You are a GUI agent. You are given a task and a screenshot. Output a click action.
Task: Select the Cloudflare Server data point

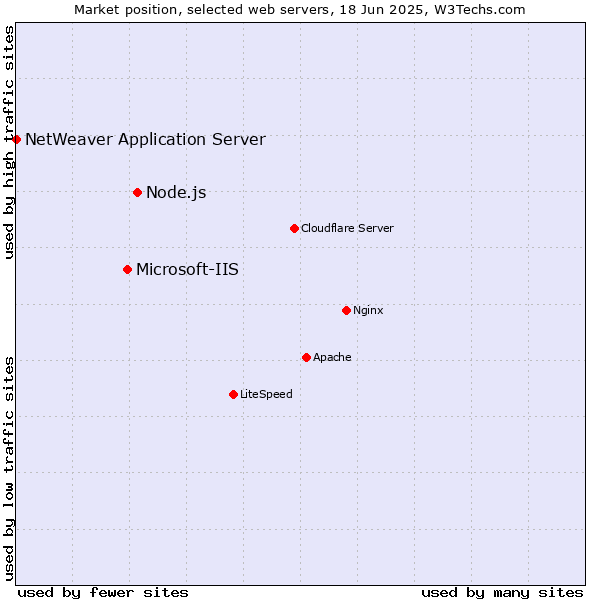click(x=294, y=228)
